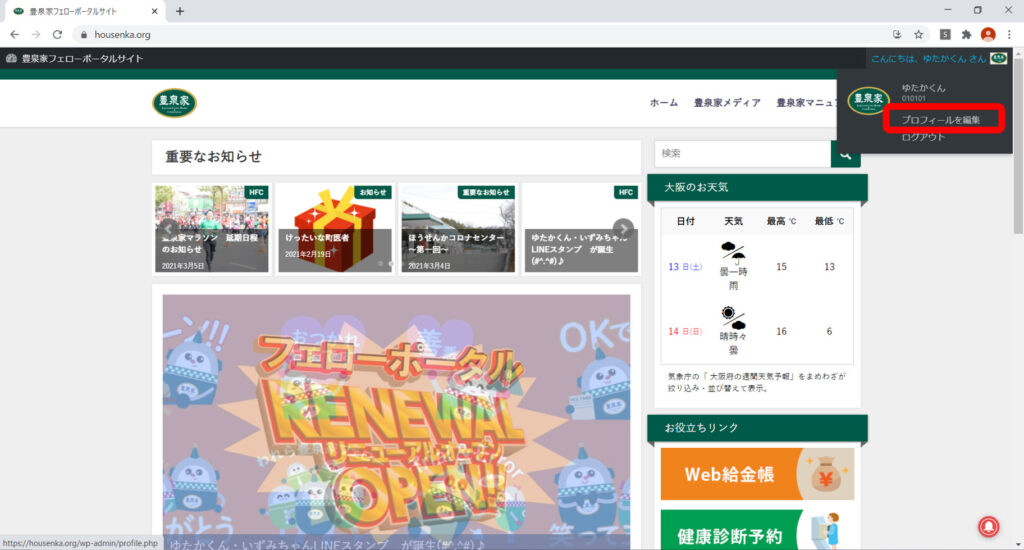The height and width of the screenshot is (550, 1024).
Task: Click the search magnifier button
Action: [x=846, y=154]
